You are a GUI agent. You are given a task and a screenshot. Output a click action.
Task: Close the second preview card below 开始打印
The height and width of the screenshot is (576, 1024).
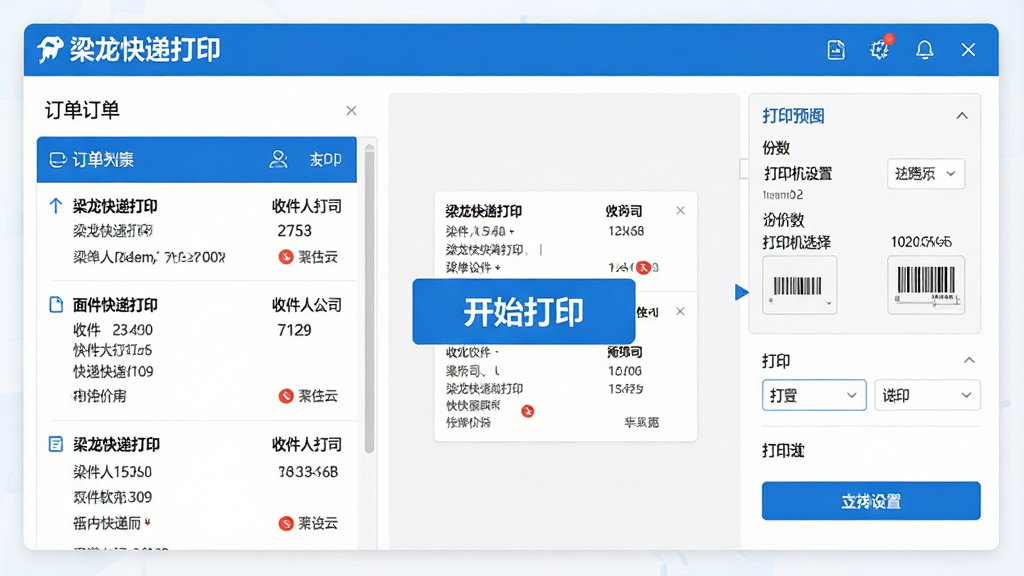pos(680,312)
